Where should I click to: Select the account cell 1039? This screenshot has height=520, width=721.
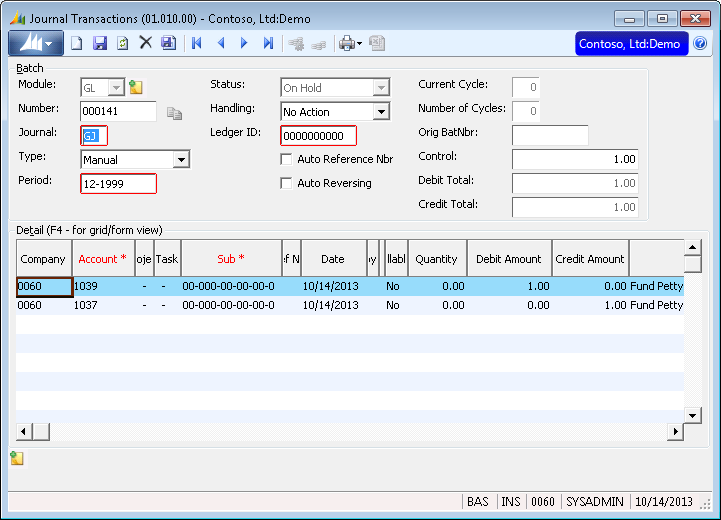coord(103,286)
